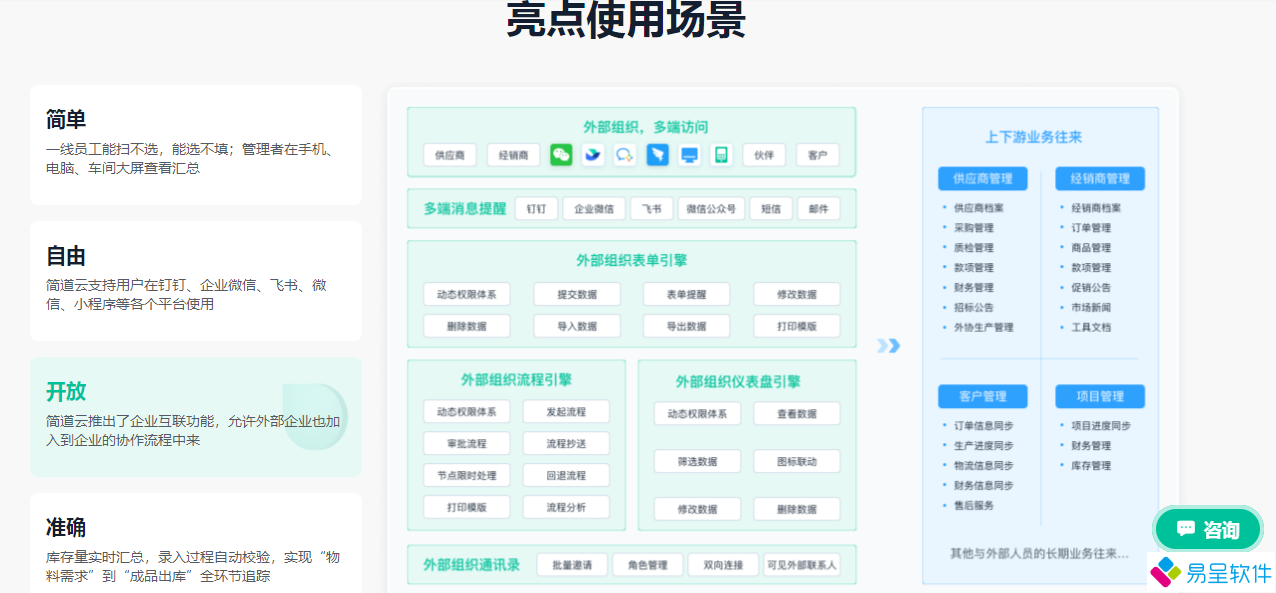Click 经销商档案 list item
This screenshot has height=593, width=1276.
pyautogui.click(x=1096, y=208)
